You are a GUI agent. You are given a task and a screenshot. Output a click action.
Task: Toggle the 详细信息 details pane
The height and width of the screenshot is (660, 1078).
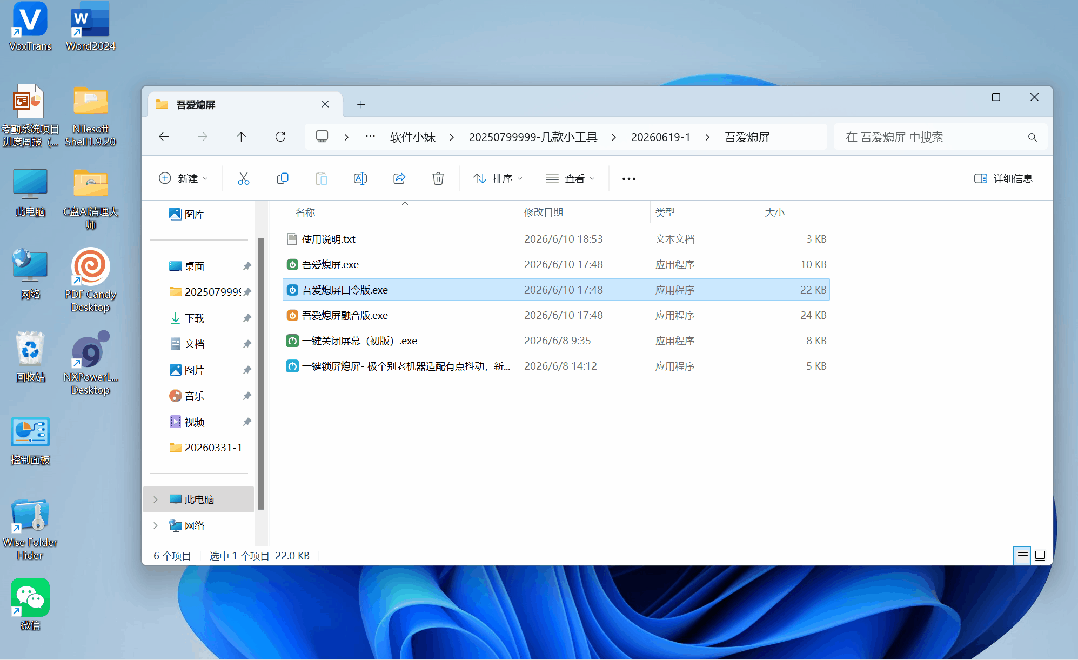tap(1004, 179)
